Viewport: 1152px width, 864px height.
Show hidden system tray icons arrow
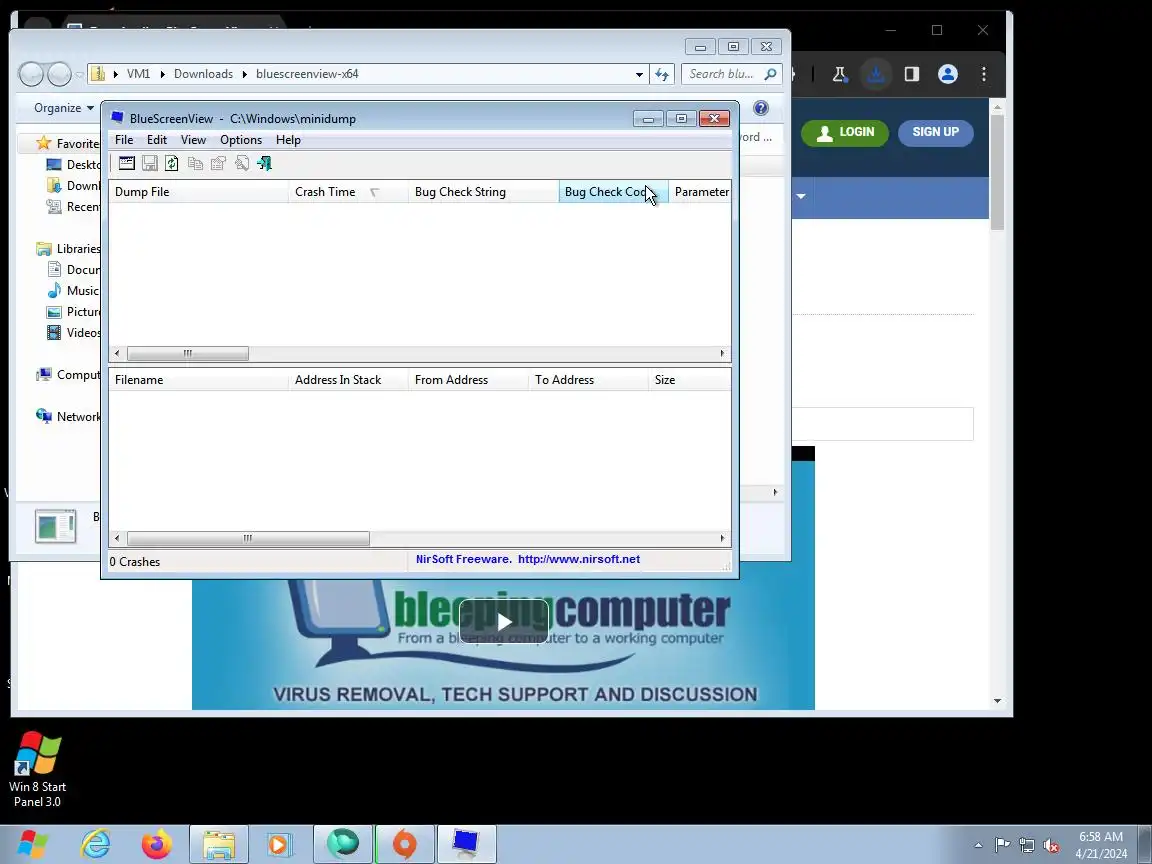(978, 846)
